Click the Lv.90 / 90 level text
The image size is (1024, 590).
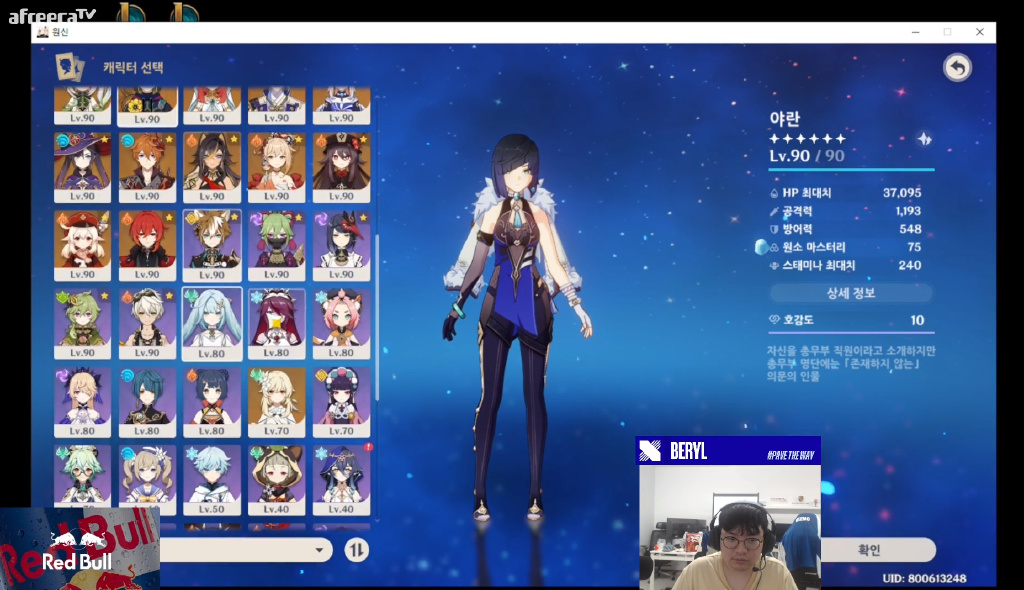pos(807,156)
